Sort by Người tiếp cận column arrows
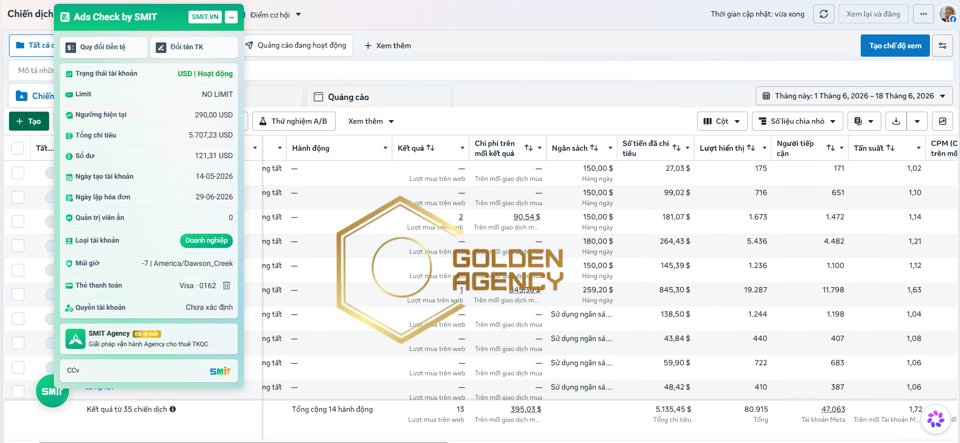 831,148
